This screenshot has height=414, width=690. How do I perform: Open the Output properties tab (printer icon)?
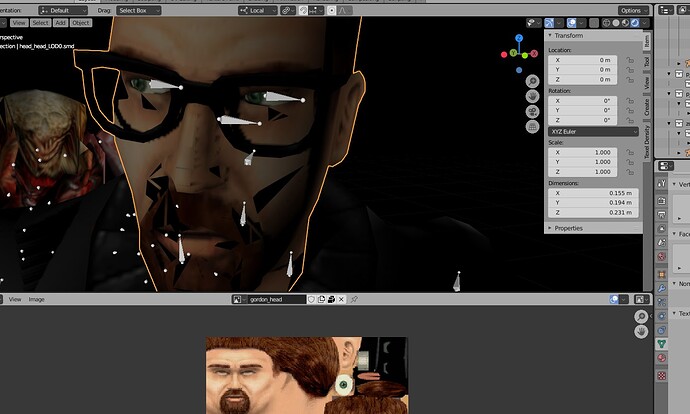click(661, 214)
